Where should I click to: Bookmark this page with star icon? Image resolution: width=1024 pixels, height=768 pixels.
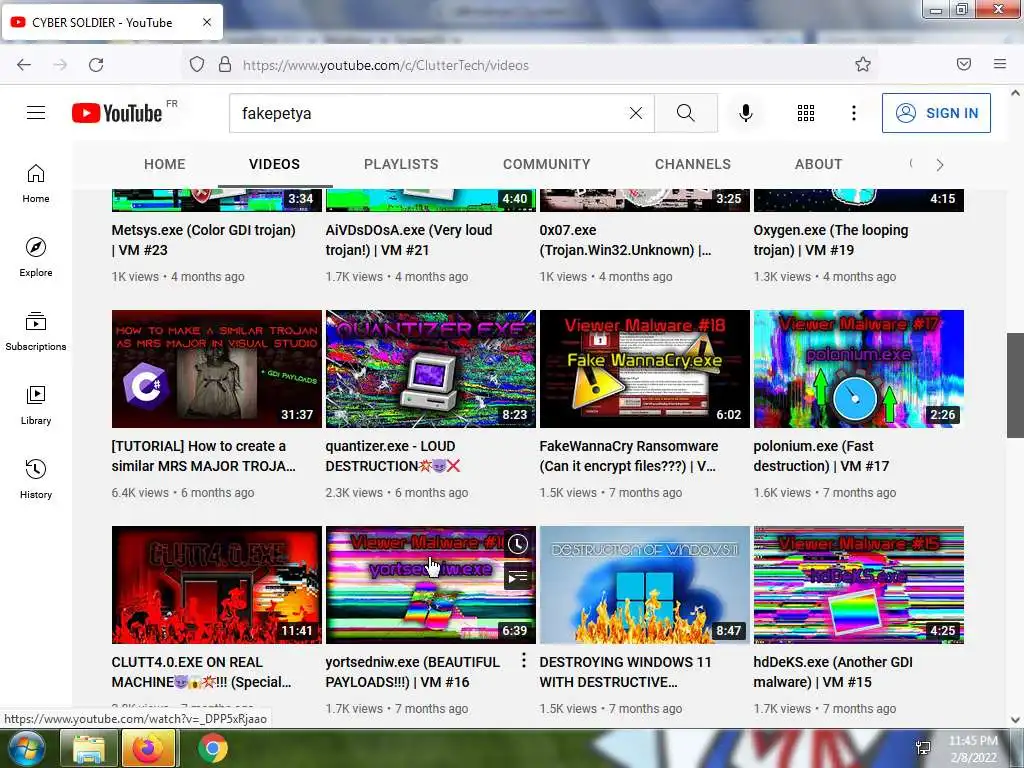pyautogui.click(x=863, y=64)
